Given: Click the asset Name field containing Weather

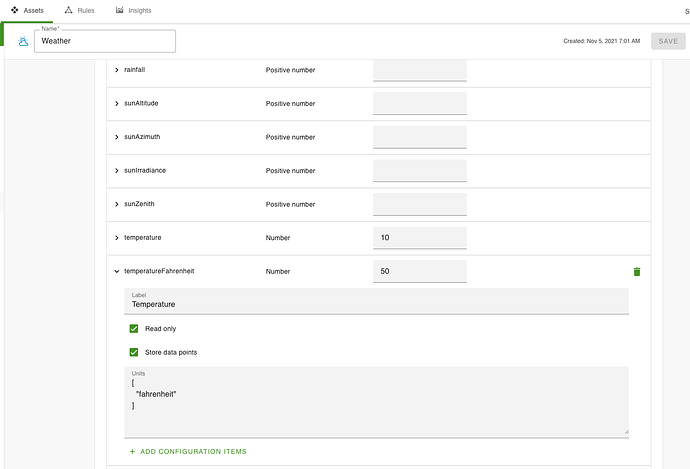Looking at the screenshot, I should 104,41.
